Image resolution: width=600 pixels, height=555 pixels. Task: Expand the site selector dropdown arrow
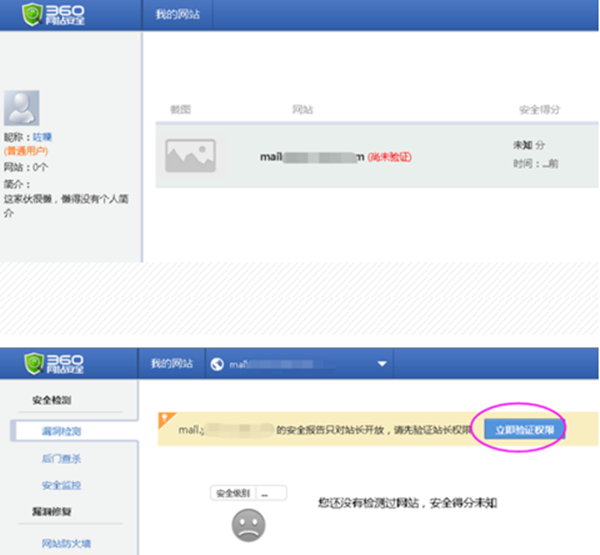point(382,364)
